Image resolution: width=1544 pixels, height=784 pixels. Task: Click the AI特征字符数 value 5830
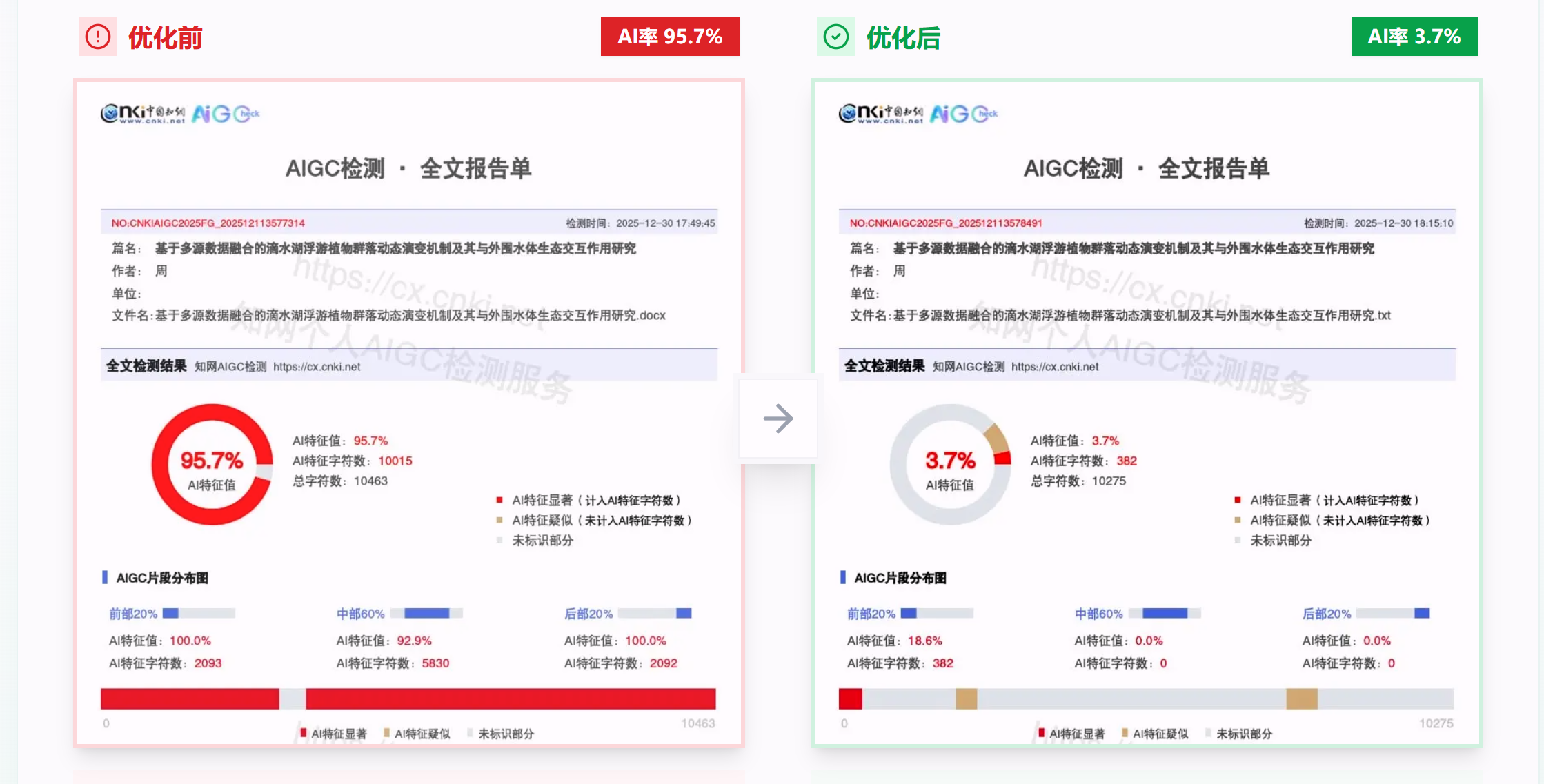(x=435, y=663)
